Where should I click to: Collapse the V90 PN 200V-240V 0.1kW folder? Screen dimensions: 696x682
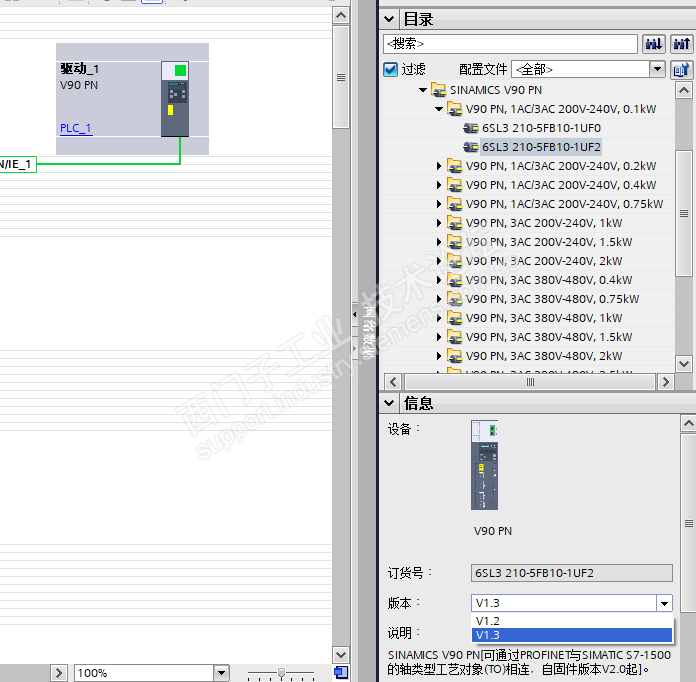[439, 109]
